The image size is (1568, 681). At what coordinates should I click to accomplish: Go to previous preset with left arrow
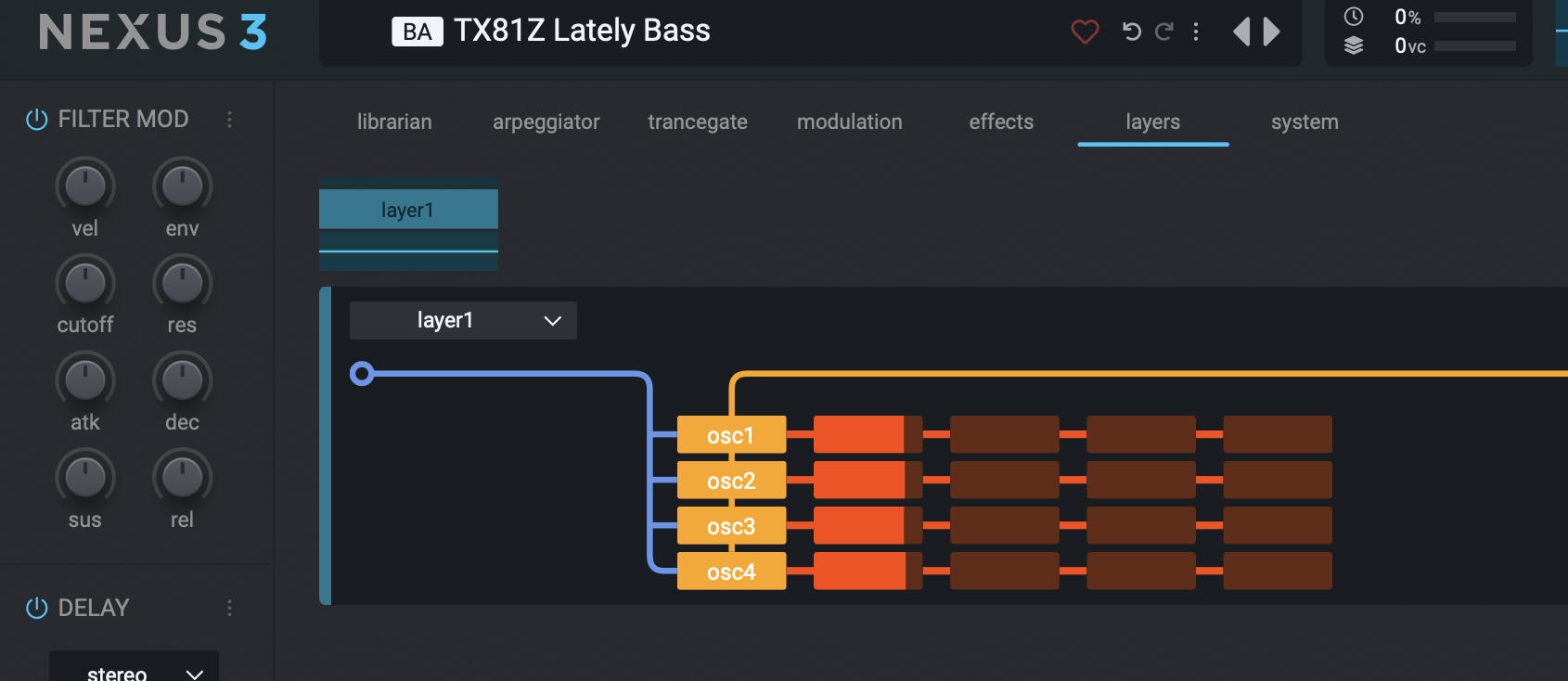click(x=1241, y=32)
